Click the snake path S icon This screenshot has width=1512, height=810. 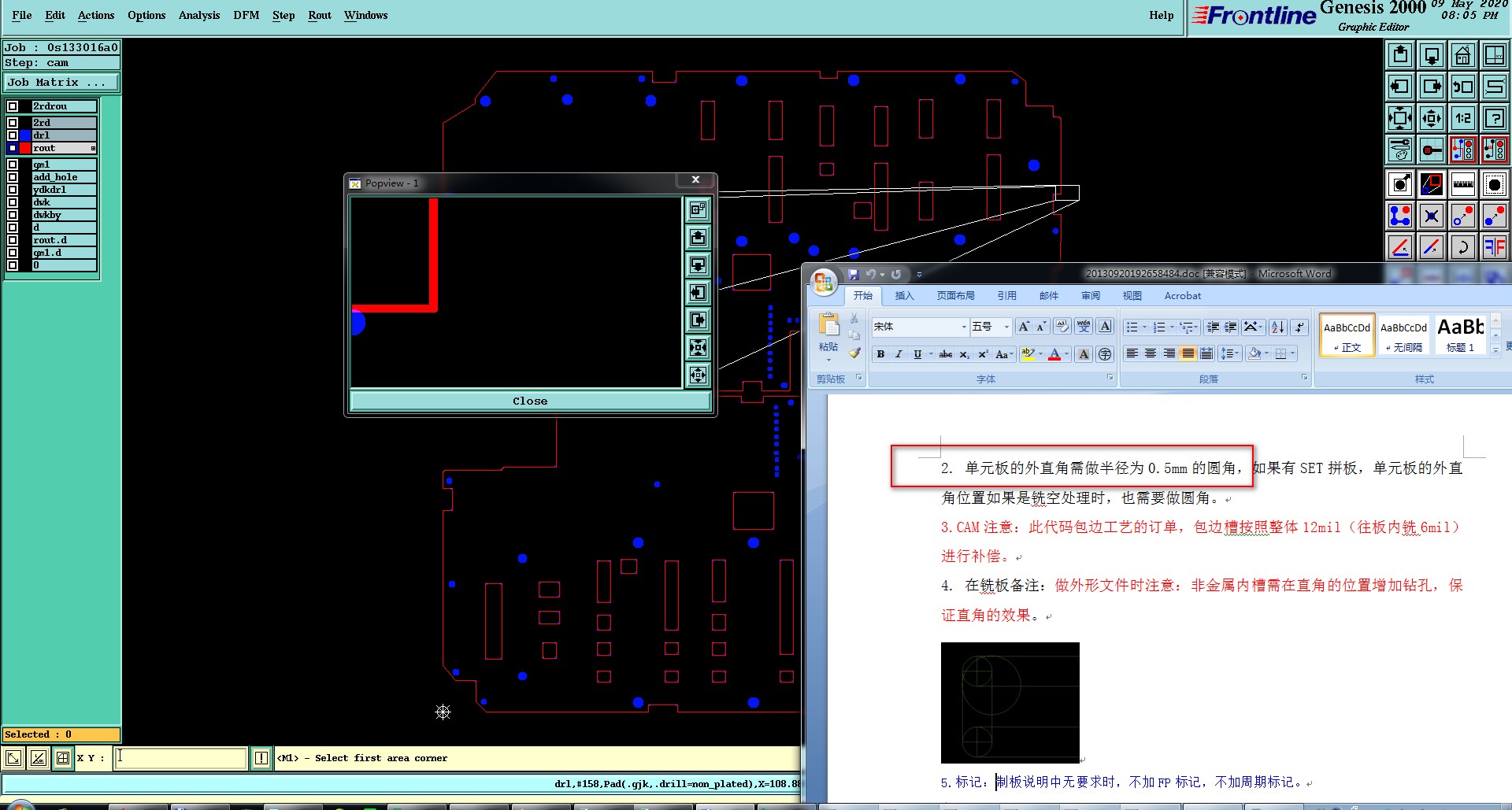point(1495,87)
